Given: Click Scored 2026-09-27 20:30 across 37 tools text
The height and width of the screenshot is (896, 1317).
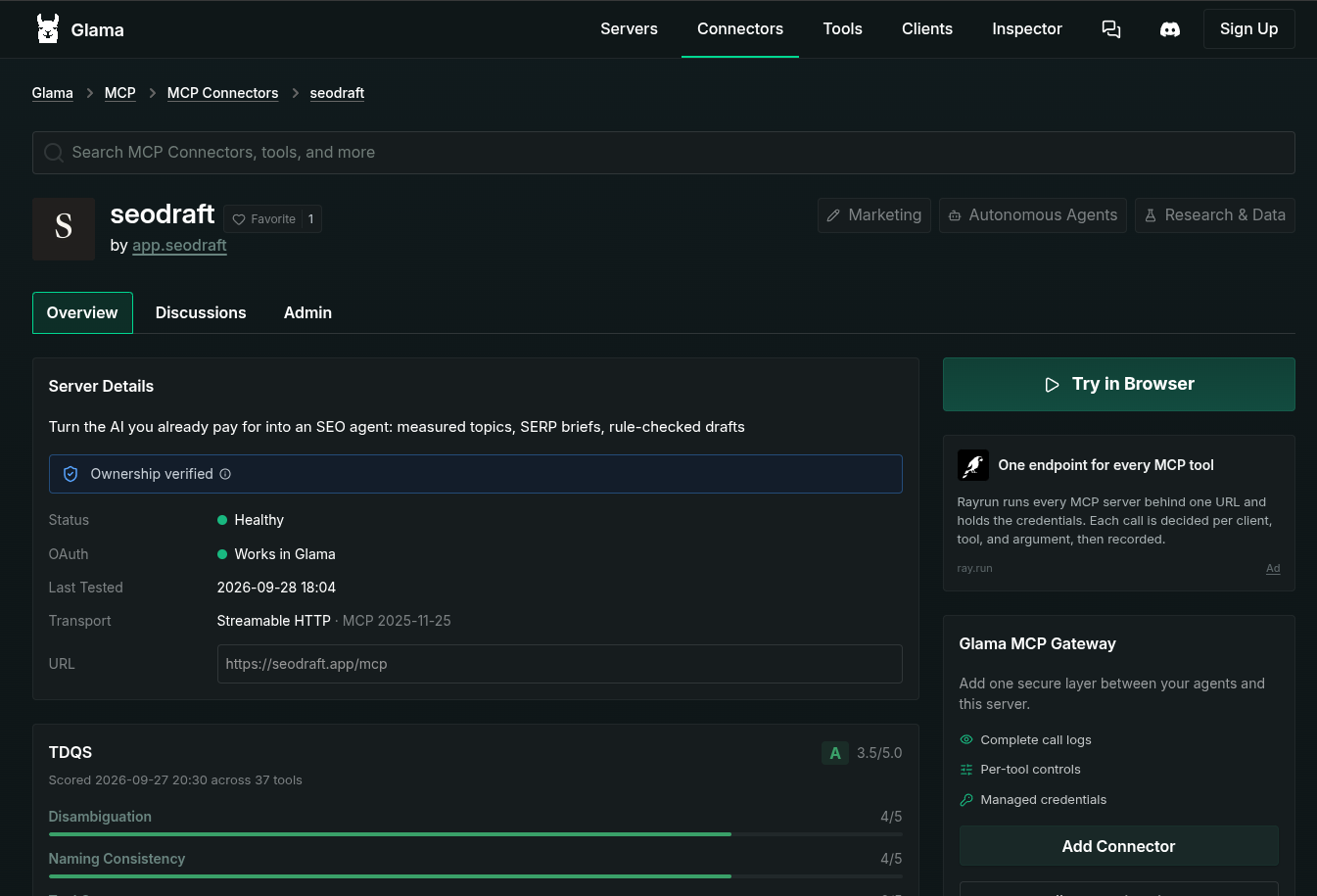Looking at the screenshot, I should 175,780.
